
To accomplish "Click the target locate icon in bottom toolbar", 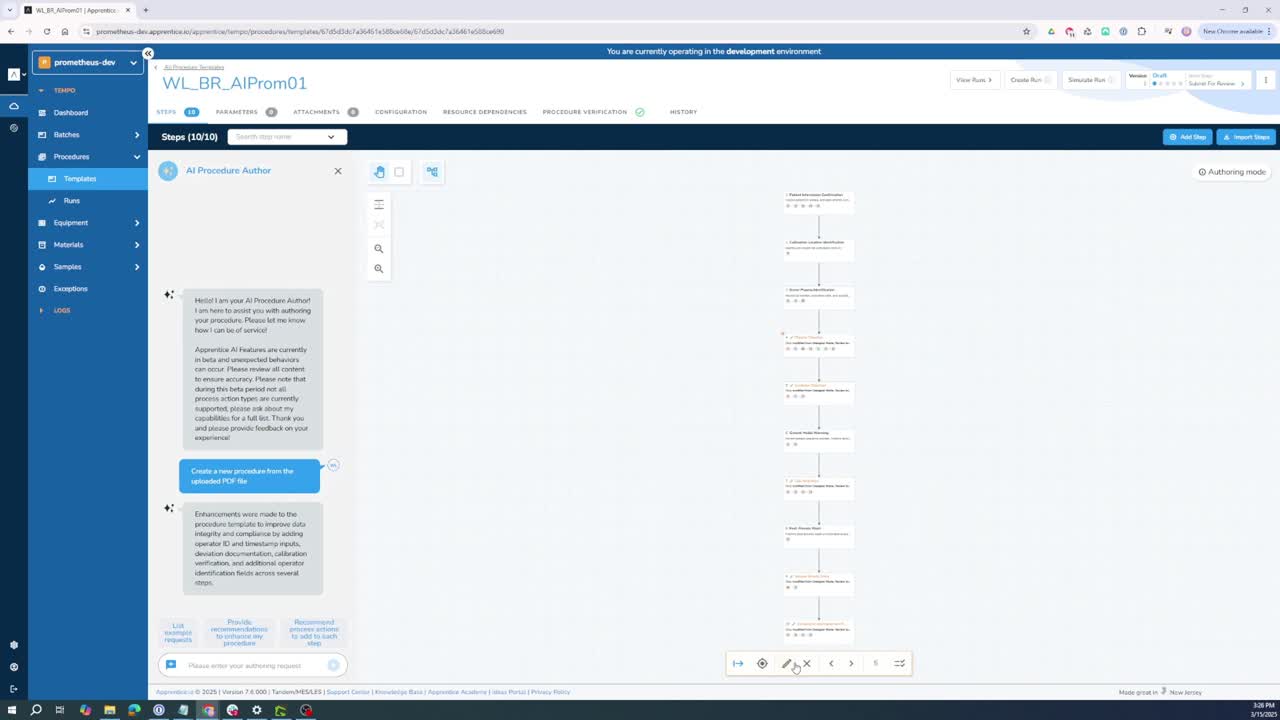I will pyautogui.click(x=762, y=664).
